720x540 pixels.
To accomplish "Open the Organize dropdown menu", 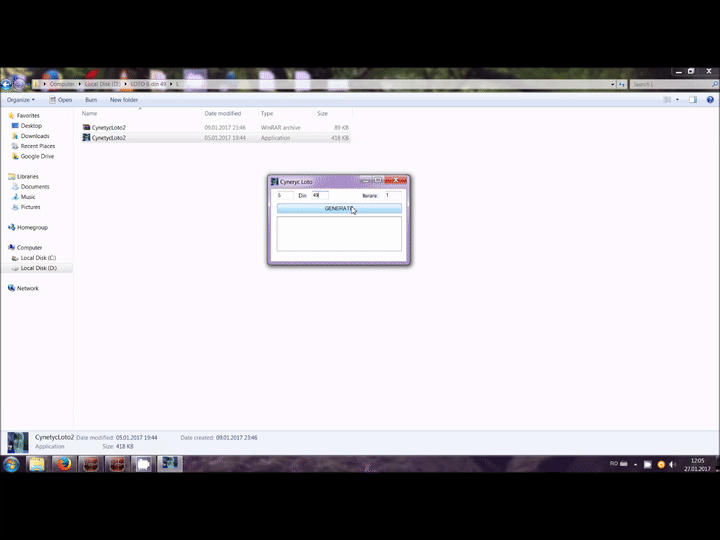I will (x=20, y=100).
